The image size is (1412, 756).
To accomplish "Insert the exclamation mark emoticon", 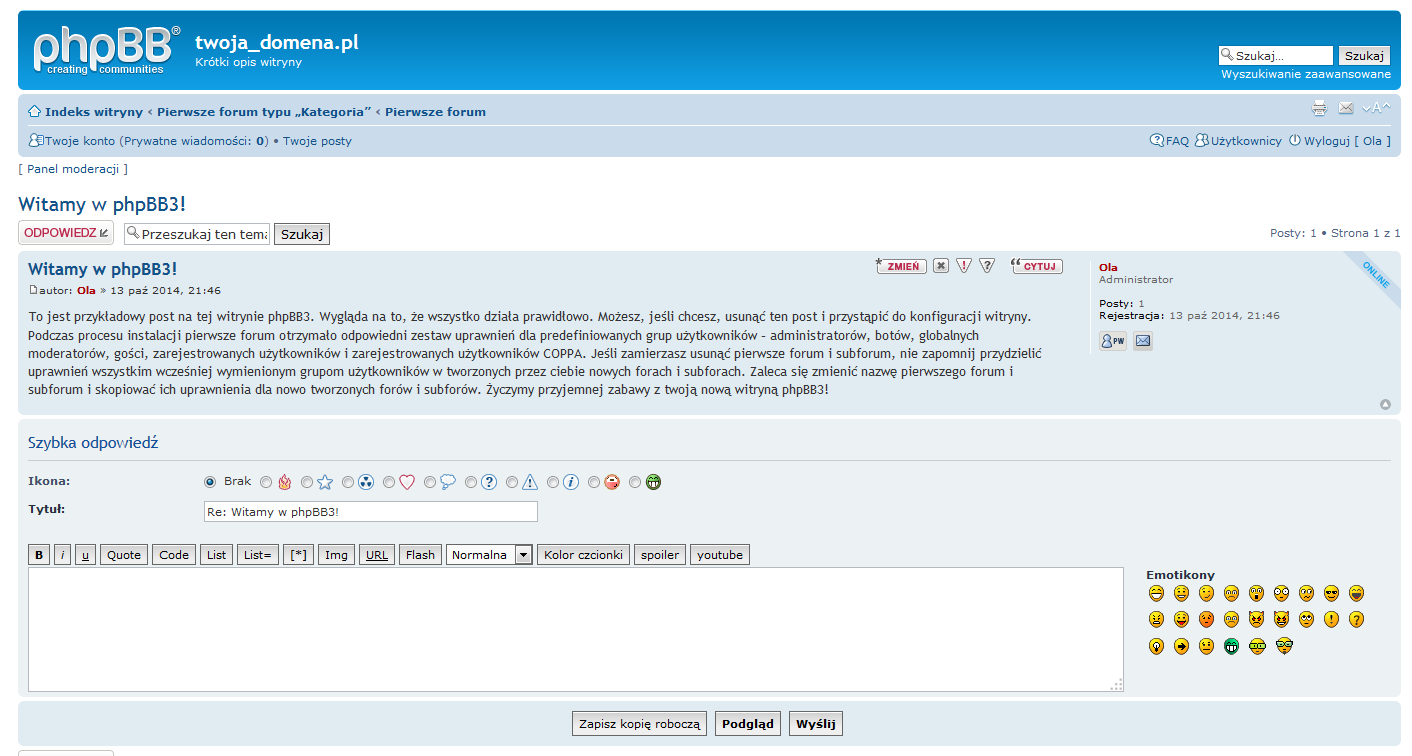I will pos(1332,619).
